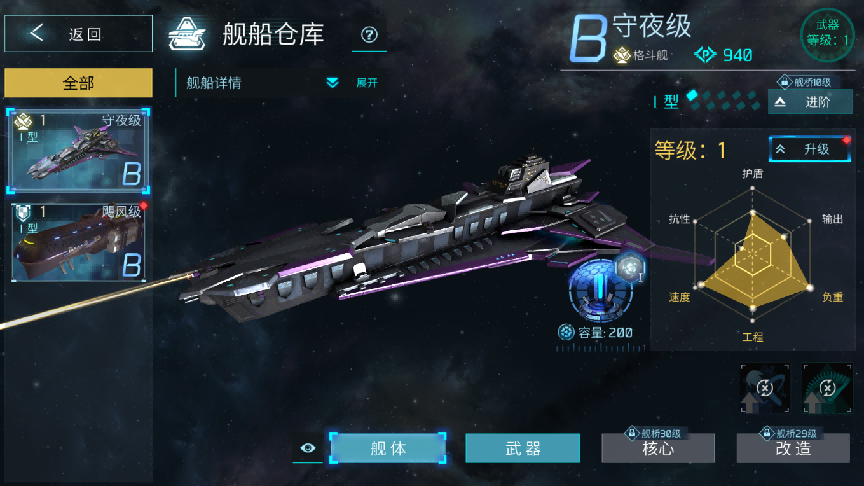Switch to the 武器 tab
The image size is (864, 486).
(522, 448)
